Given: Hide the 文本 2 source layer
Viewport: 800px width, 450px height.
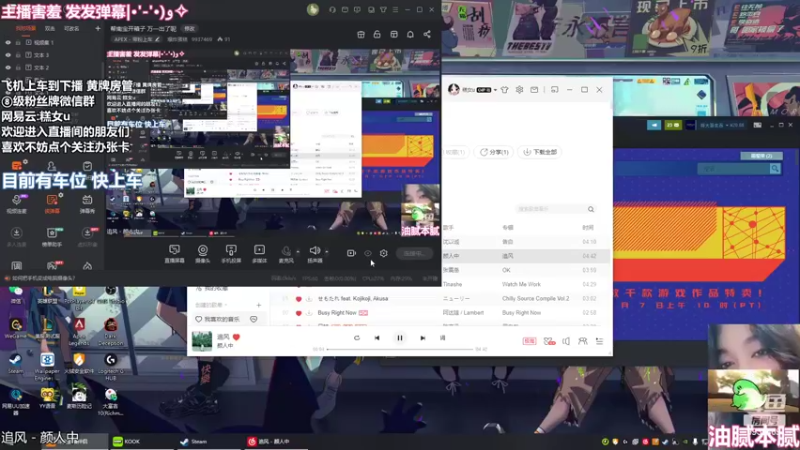Looking at the screenshot, I should point(8,67).
